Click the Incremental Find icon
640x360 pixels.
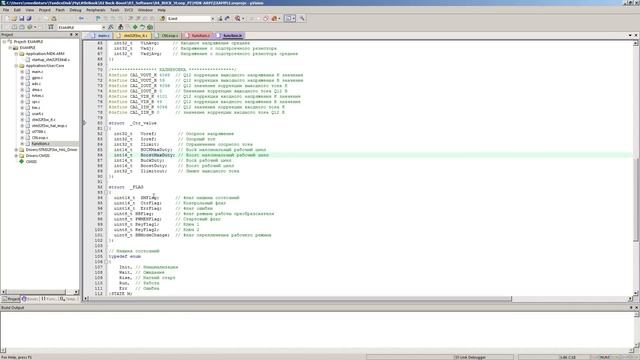(227, 18)
